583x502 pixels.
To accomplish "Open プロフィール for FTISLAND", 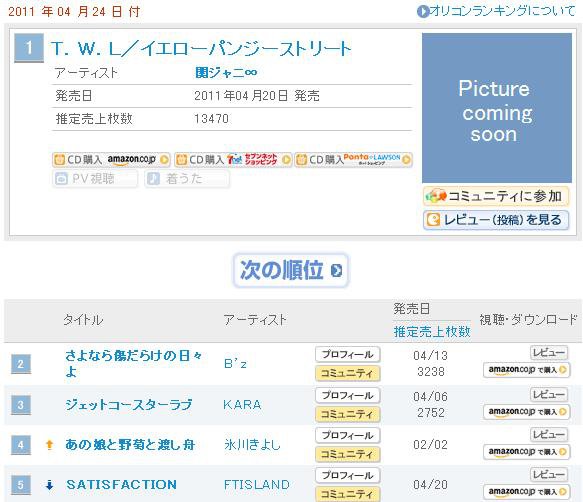I will 348,475.
